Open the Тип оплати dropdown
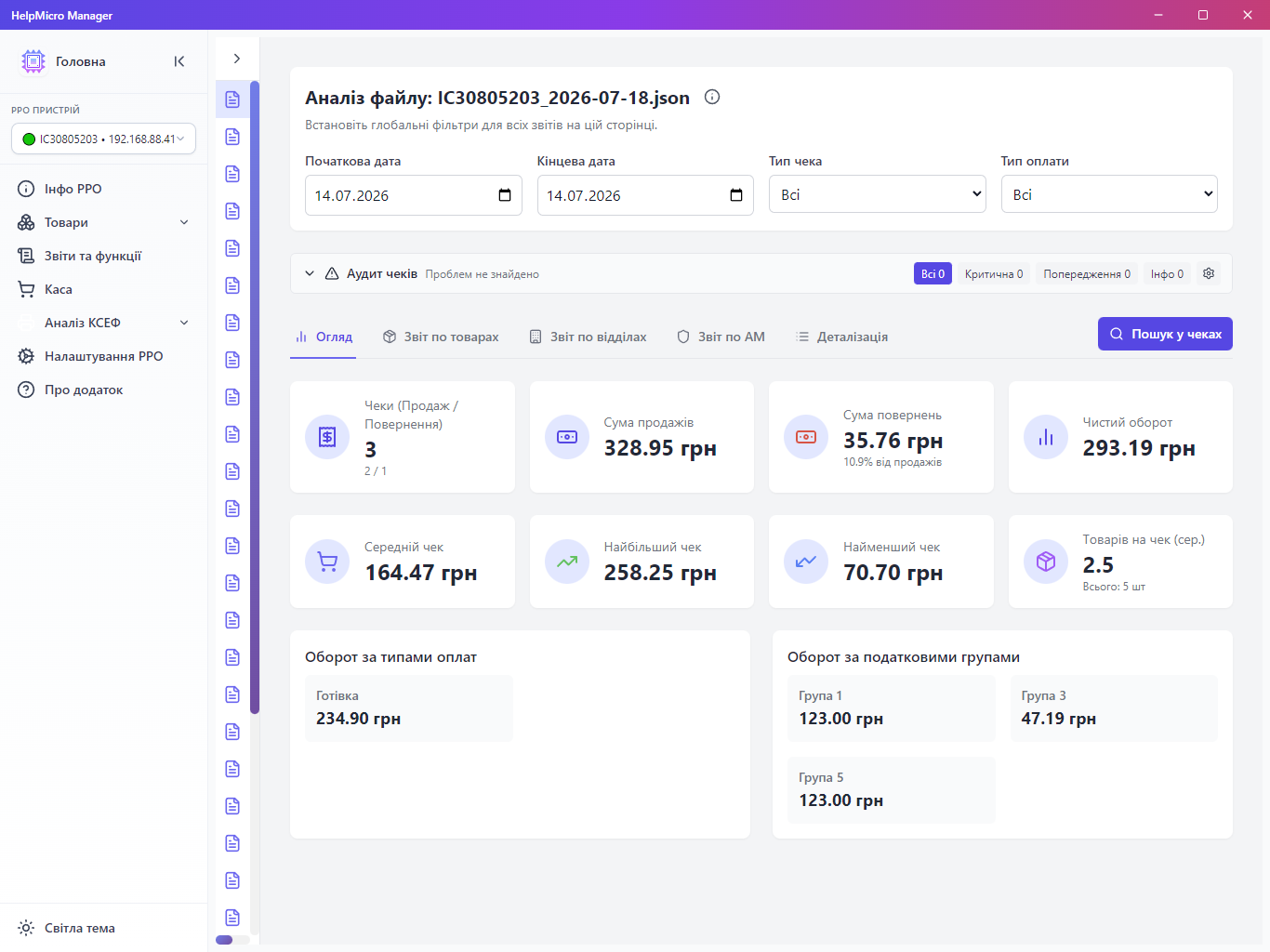This screenshot has width=1270, height=952. [x=1109, y=194]
